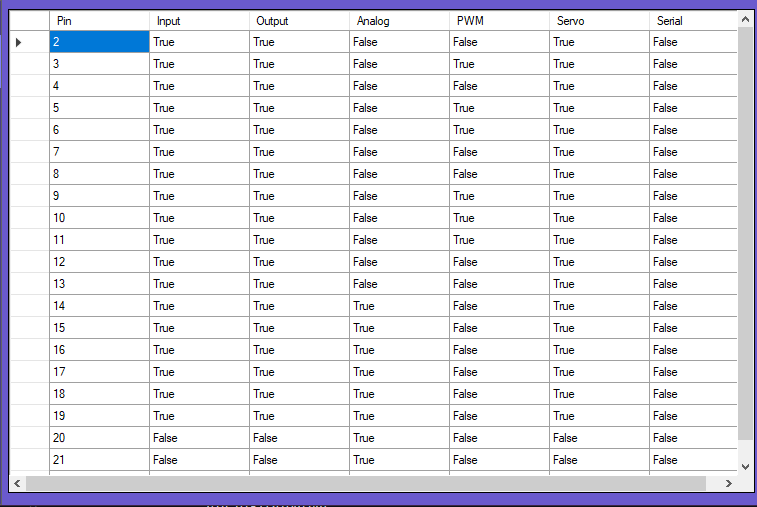The image size is (757, 507).
Task: Click Analog value True in pin 19 row
Action: coord(399,415)
